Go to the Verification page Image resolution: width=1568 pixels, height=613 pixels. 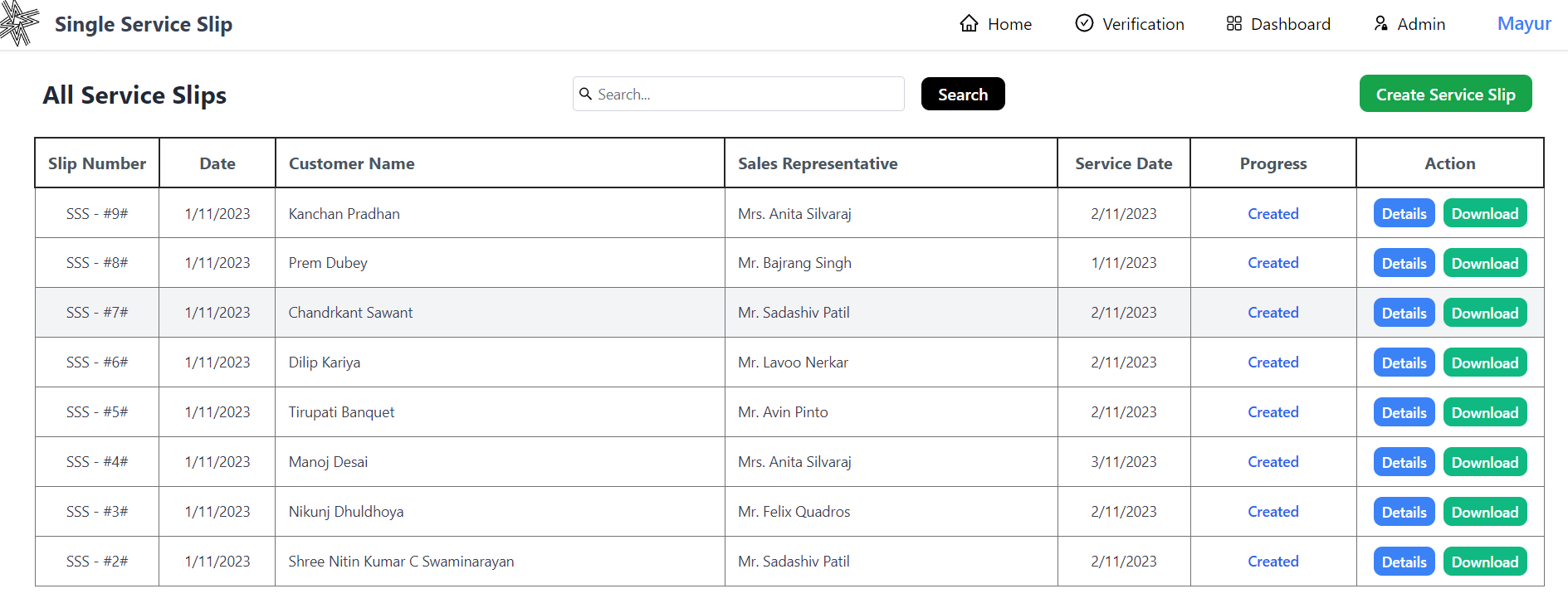[x=1142, y=24]
